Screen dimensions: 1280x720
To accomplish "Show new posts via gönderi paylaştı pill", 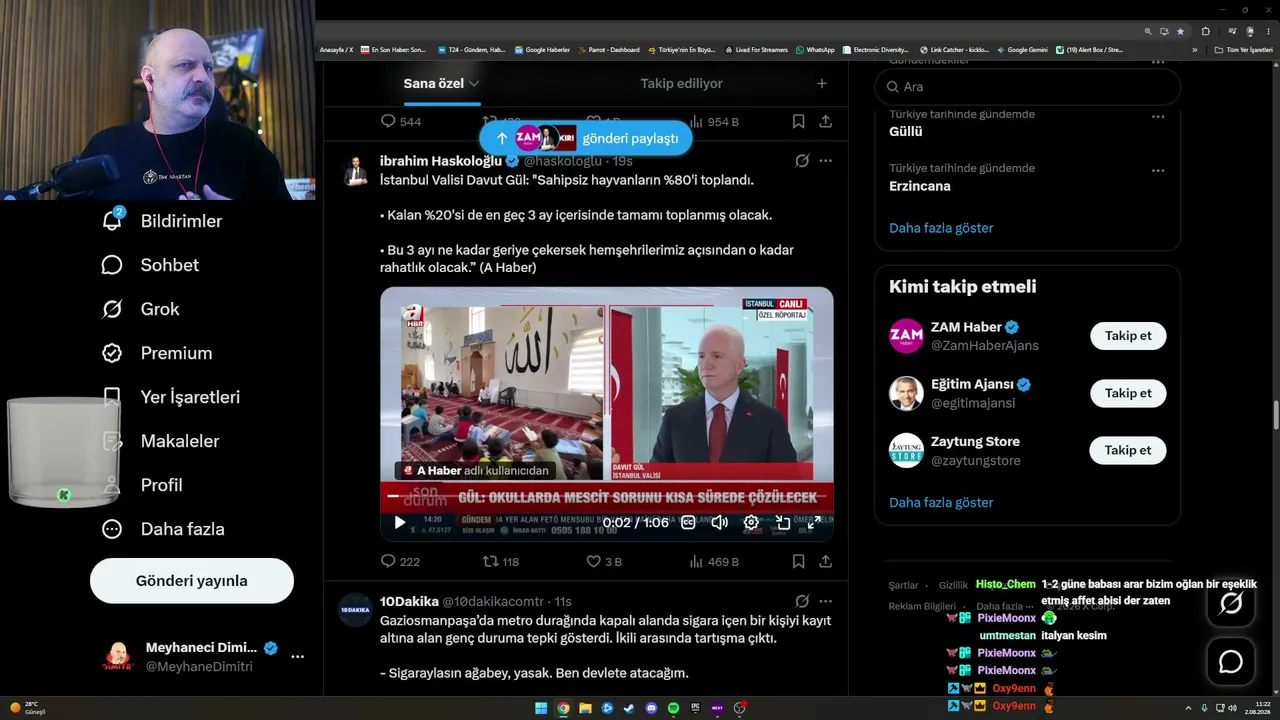I will (x=586, y=138).
